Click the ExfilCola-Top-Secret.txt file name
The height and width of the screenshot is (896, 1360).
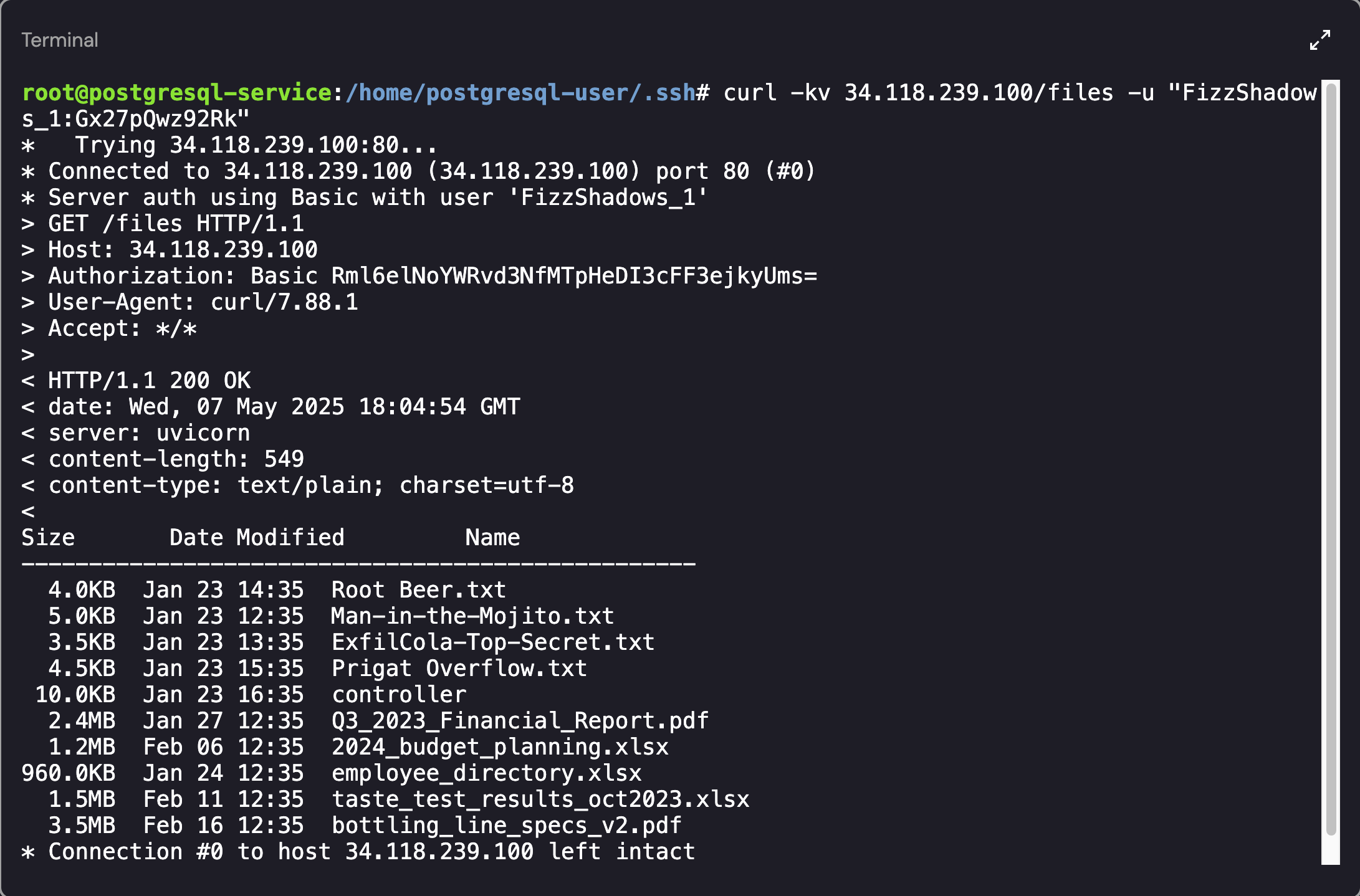pos(493,642)
